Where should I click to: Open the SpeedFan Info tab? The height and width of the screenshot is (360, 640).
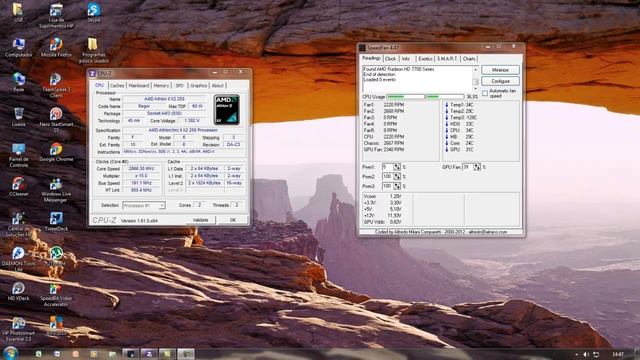pyautogui.click(x=406, y=59)
